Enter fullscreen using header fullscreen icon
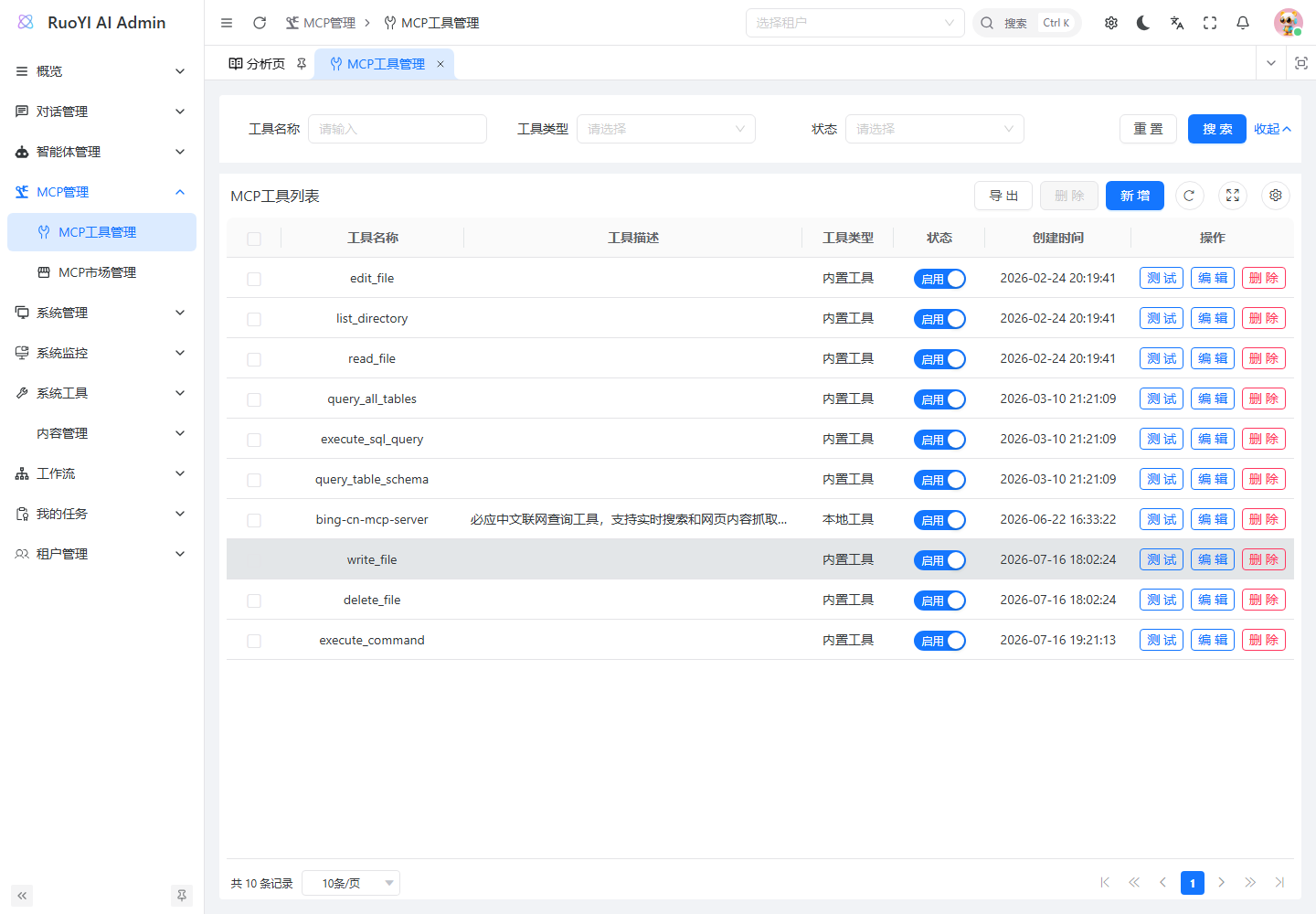 coord(1210,23)
